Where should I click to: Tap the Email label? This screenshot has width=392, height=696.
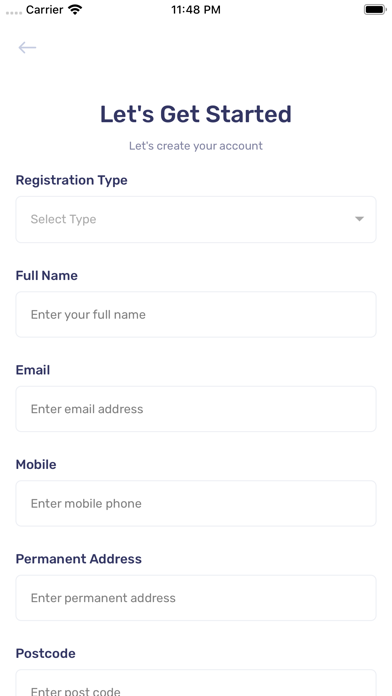click(33, 370)
